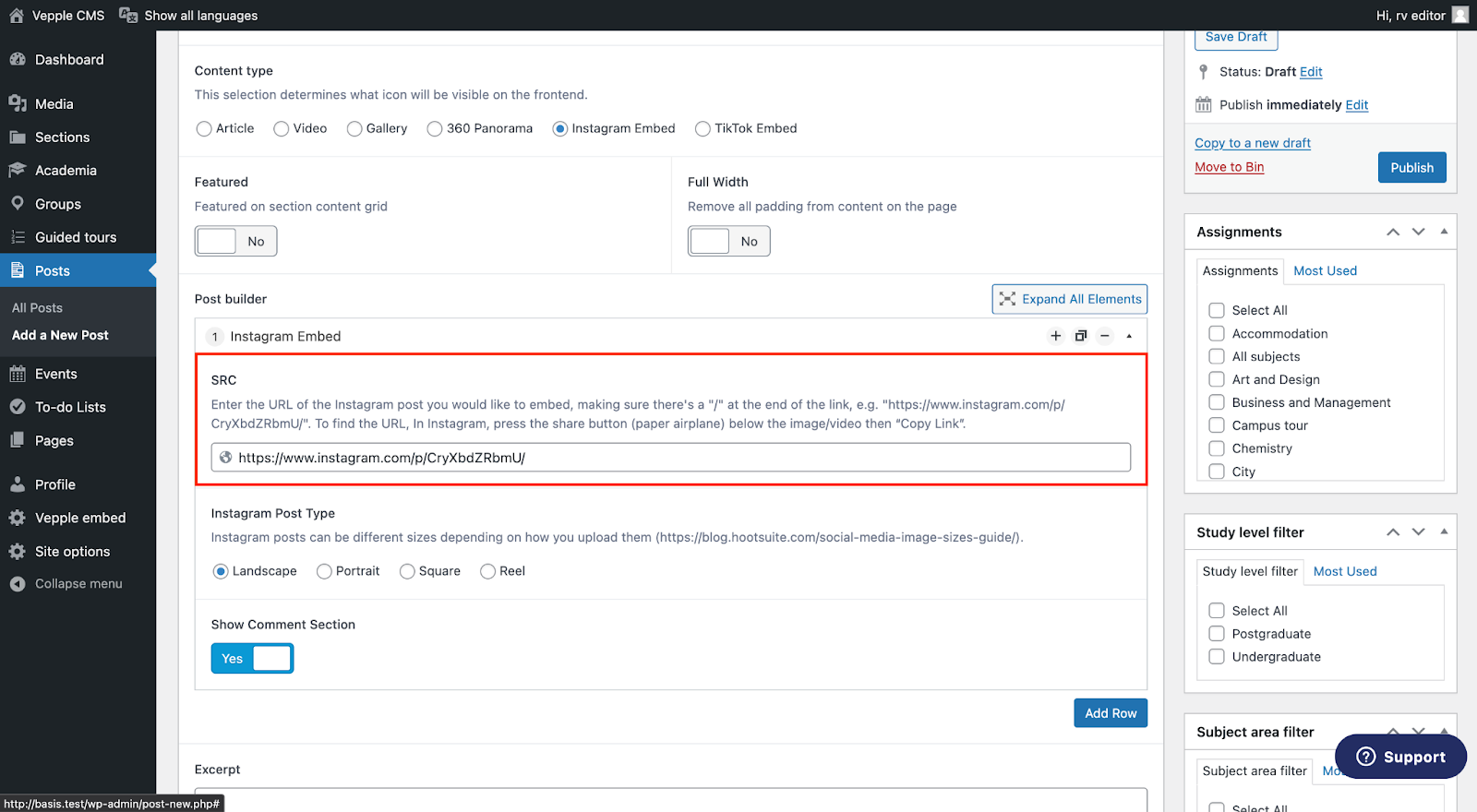Toggle the Show Comment Section switch
This screenshot has width=1477, height=812.
click(x=252, y=658)
